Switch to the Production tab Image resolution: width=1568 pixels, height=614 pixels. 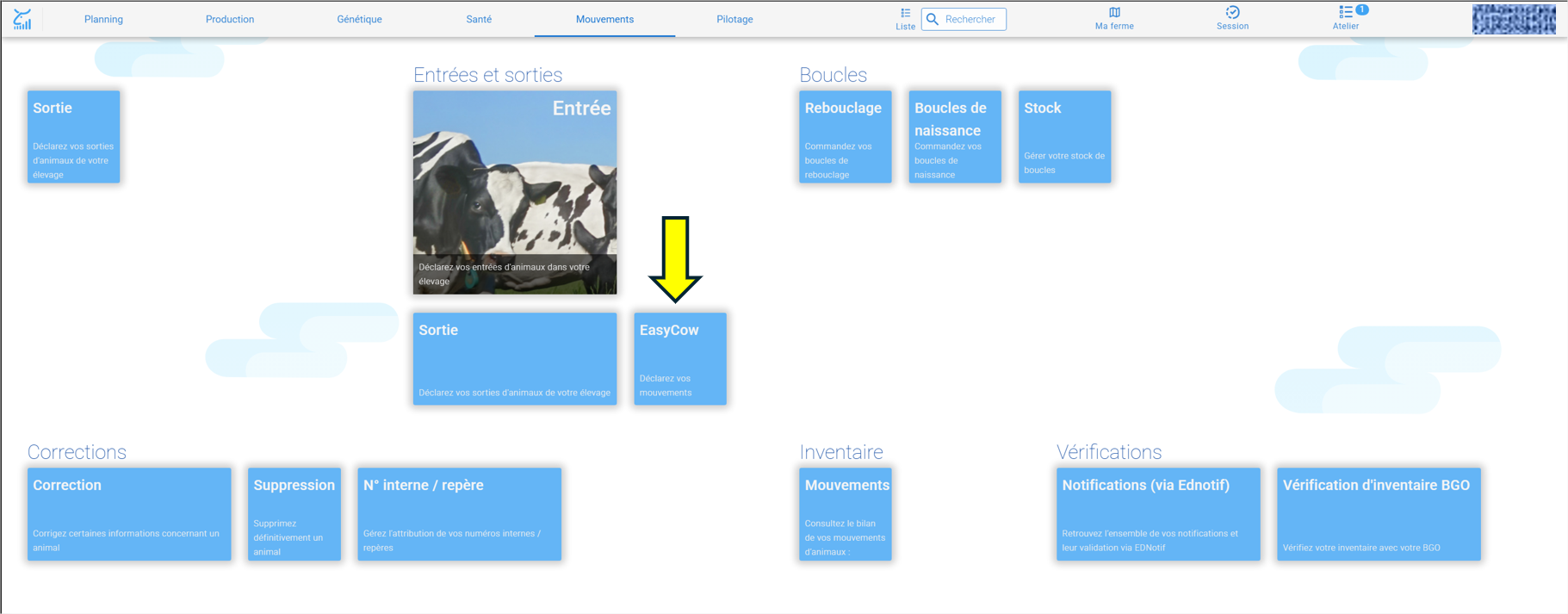pos(230,19)
